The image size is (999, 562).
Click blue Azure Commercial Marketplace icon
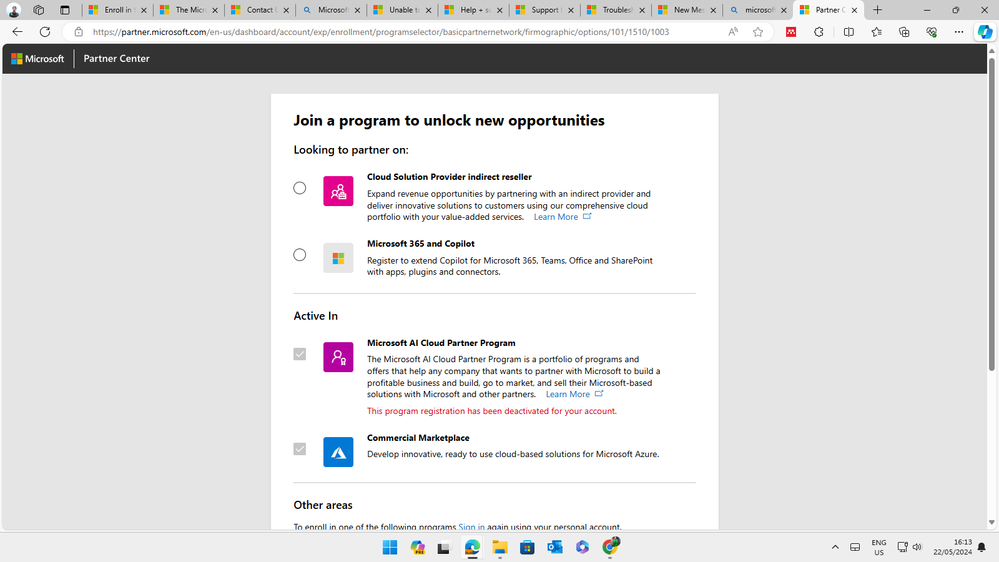338,452
